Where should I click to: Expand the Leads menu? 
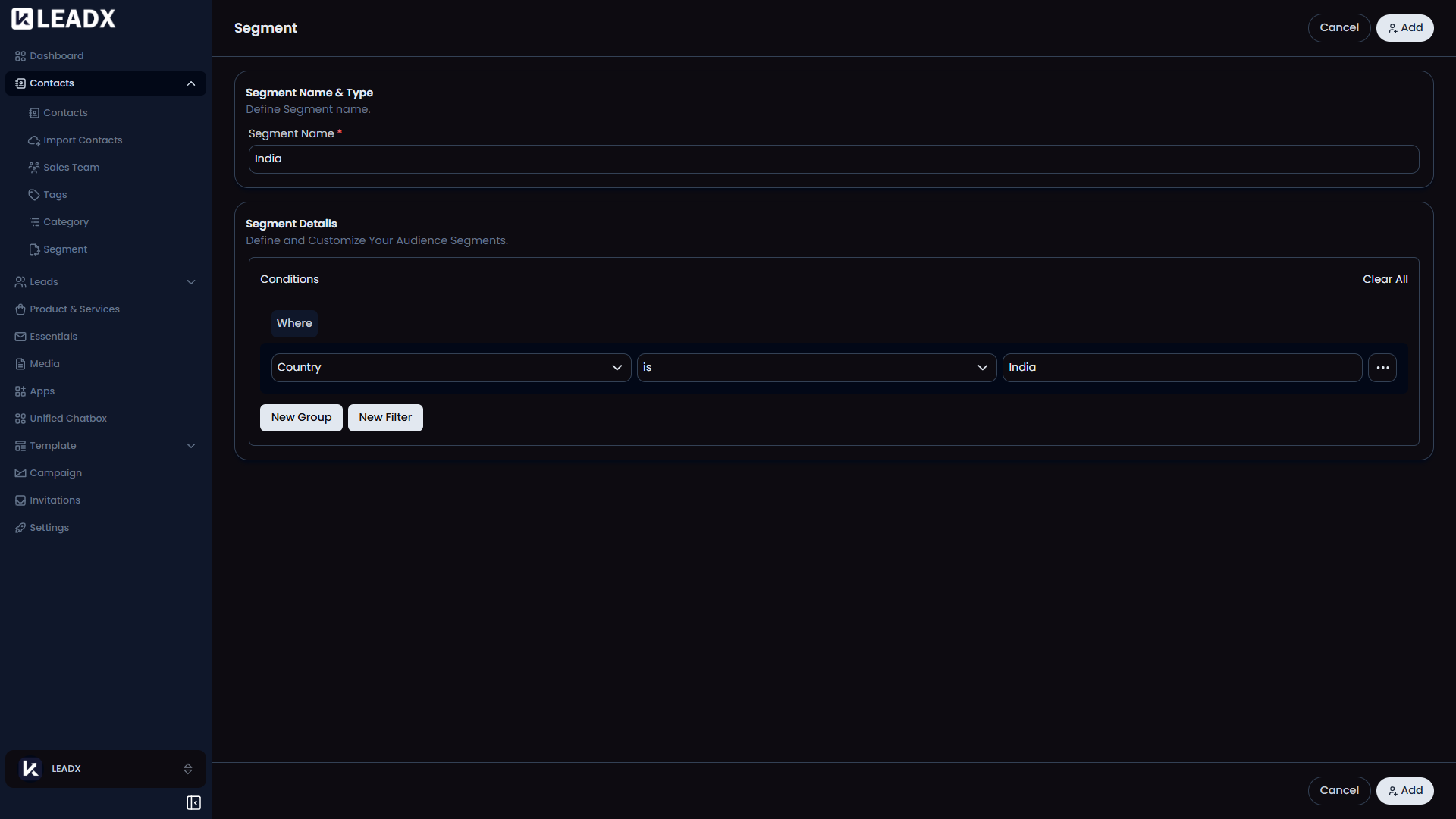click(x=191, y=281)
